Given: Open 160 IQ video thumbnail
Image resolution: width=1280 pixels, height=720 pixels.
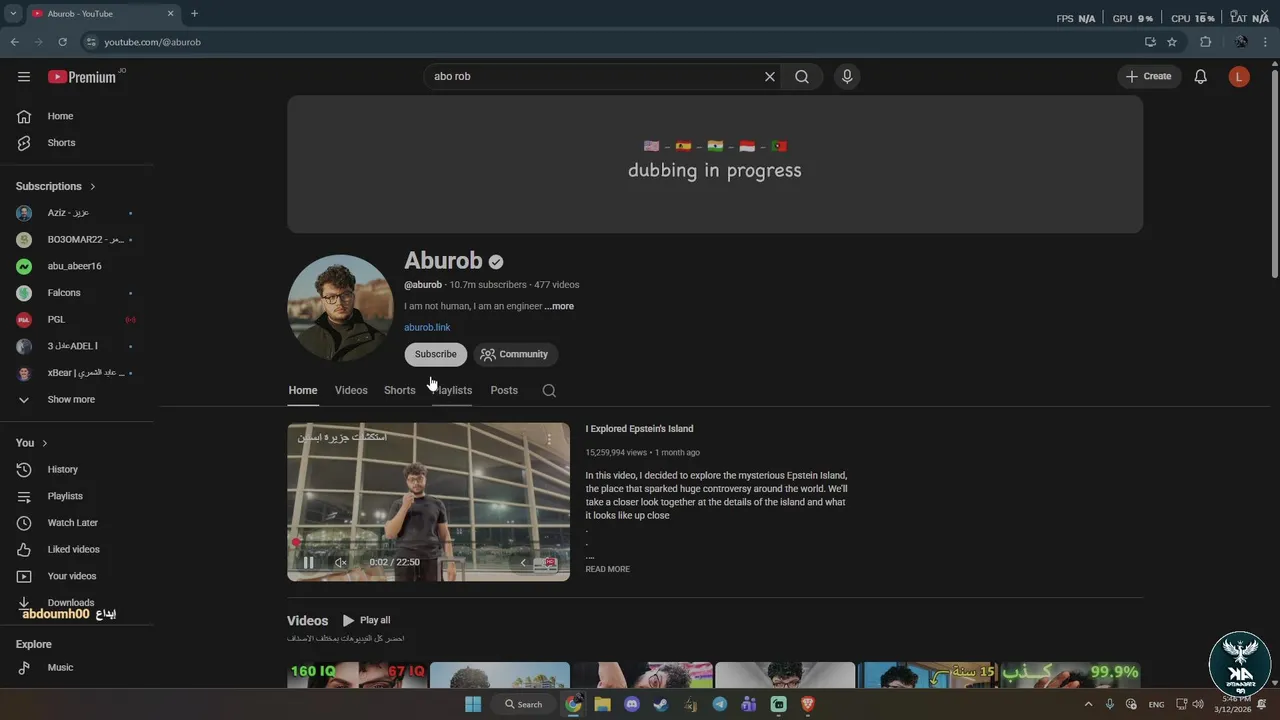Looking at the screenshot, I should tap(357, 675).
